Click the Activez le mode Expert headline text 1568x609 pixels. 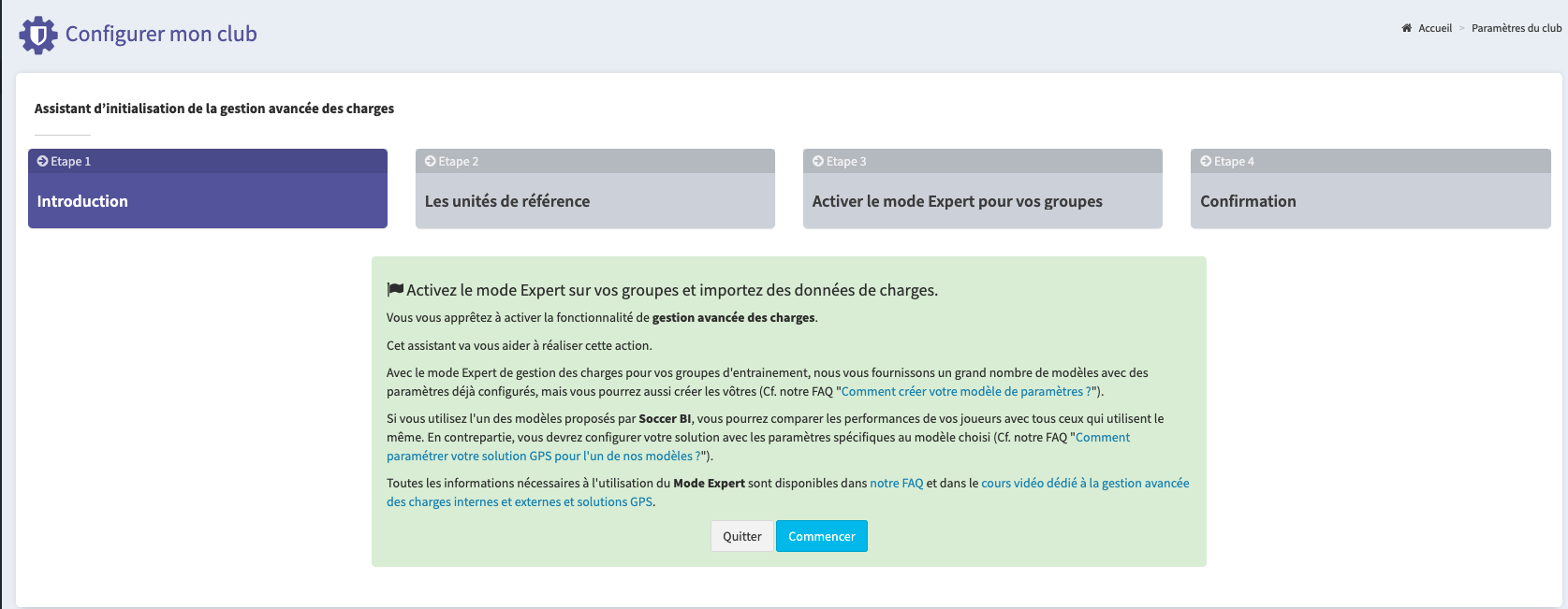(672, 290)
